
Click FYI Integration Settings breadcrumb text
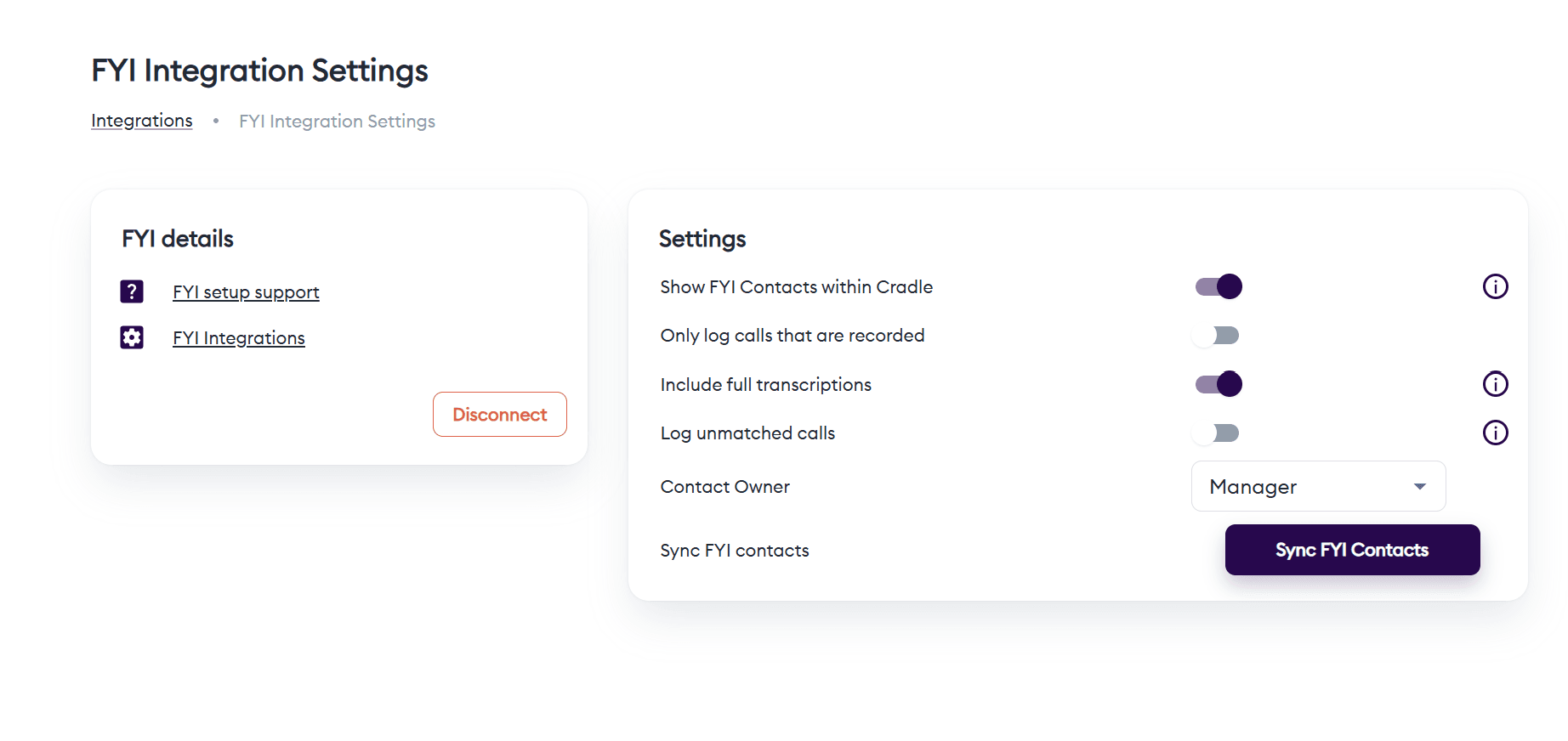click(337, 122)
